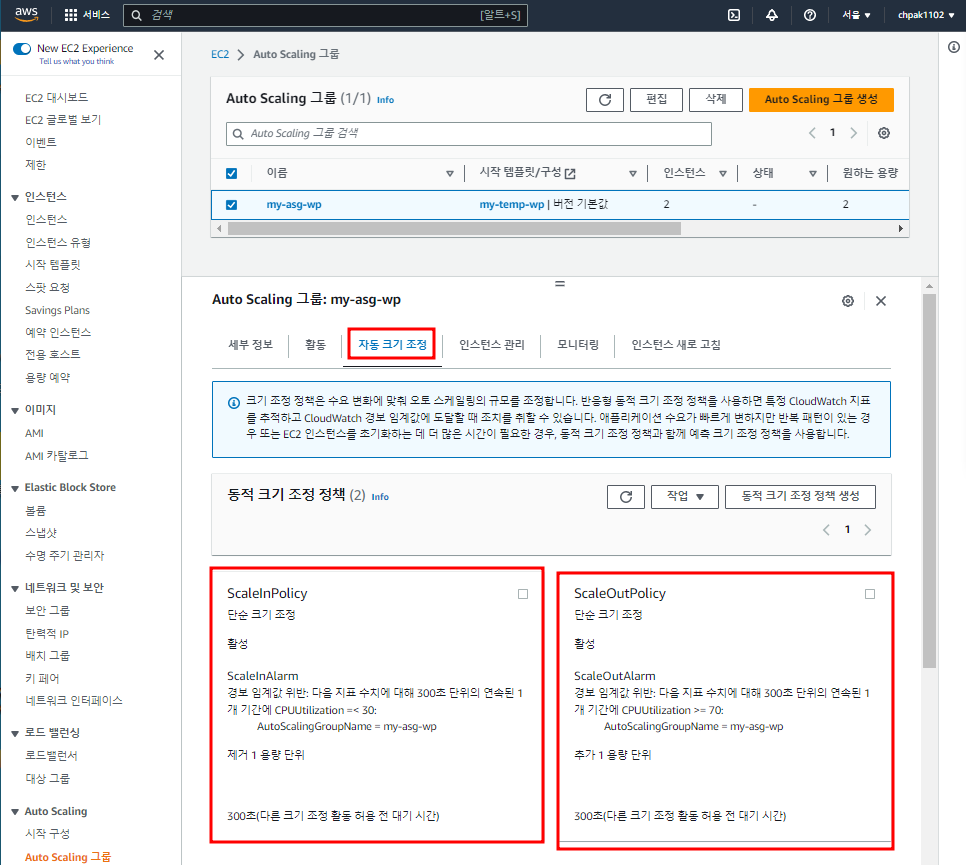Select the ScaleInPolicy checkbox
The width and height of the screenshot is (966, 865).
[523, 594]
